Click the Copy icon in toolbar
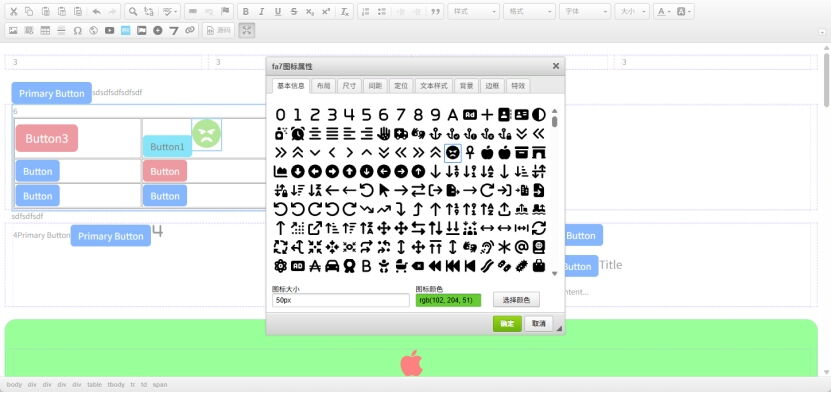Screen dimensions: 831x393 pyautogui.click(x=29, y=12)
